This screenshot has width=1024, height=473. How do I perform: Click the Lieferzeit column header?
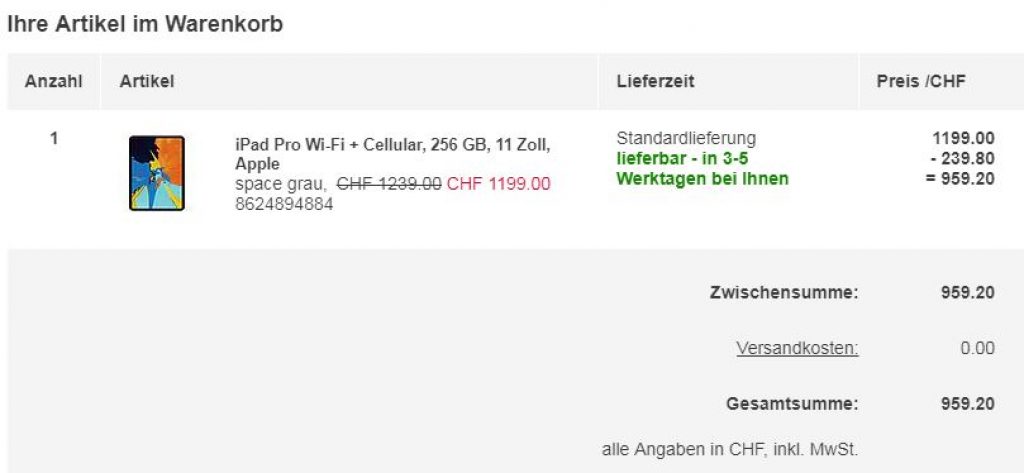click(x=655, y=81)
